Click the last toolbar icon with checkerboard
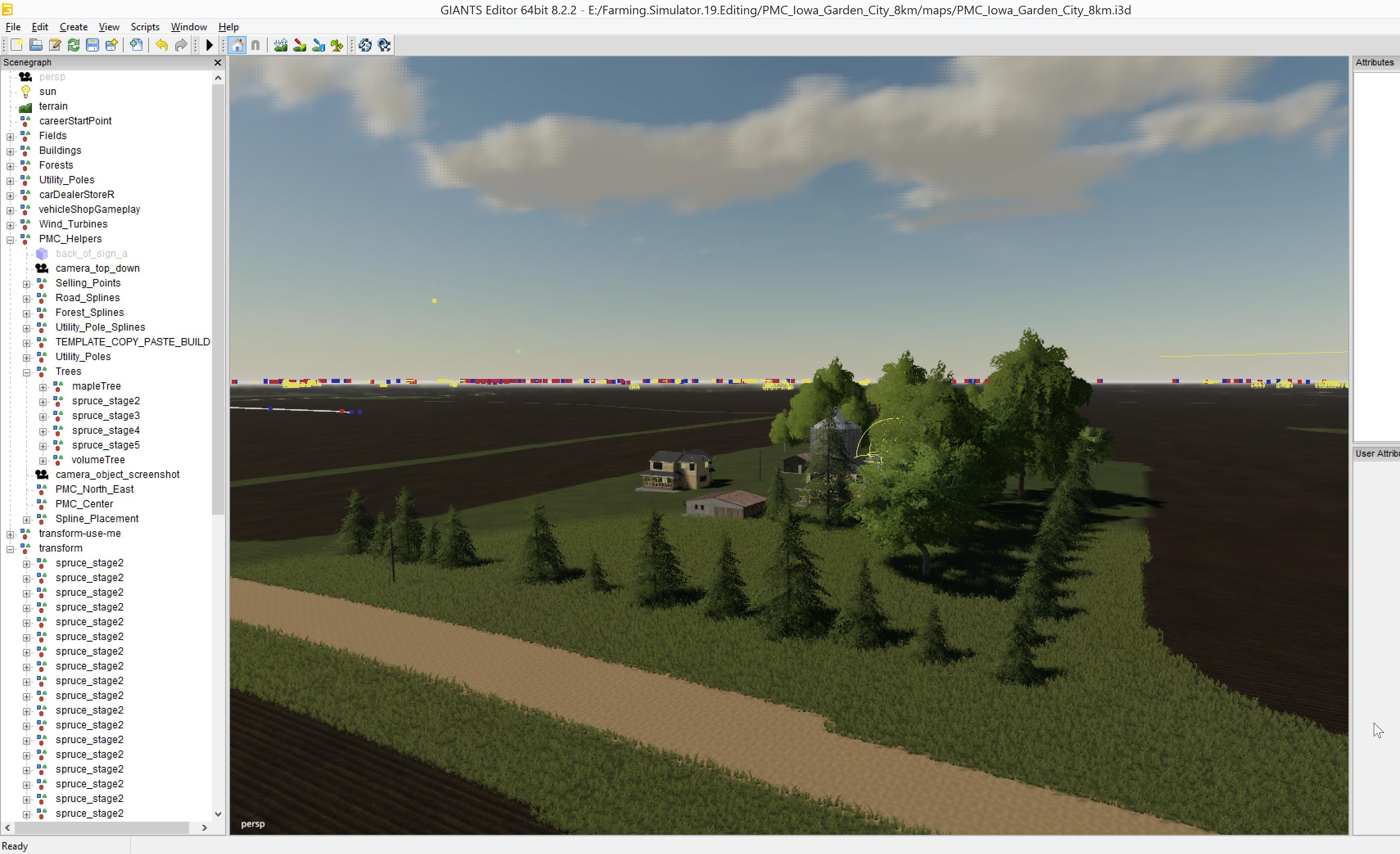The image size is (1400, 854). click(384, 45)
